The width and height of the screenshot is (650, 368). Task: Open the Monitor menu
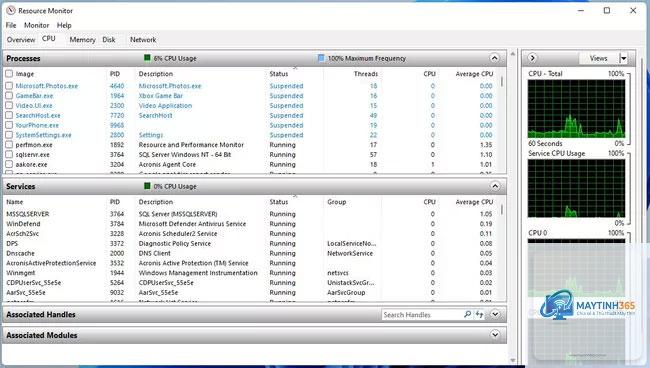pyautogui.click(x=36, y=25)
